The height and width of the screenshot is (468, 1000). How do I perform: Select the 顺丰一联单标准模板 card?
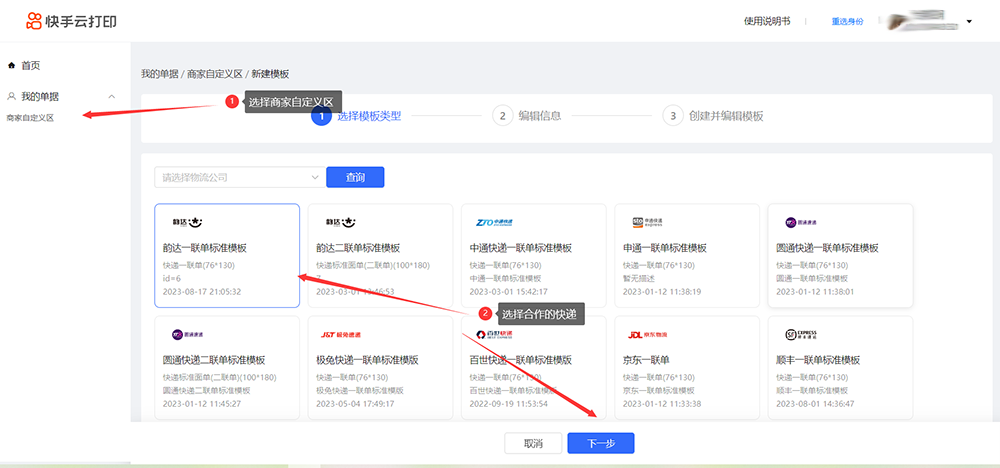coord(841,368)
